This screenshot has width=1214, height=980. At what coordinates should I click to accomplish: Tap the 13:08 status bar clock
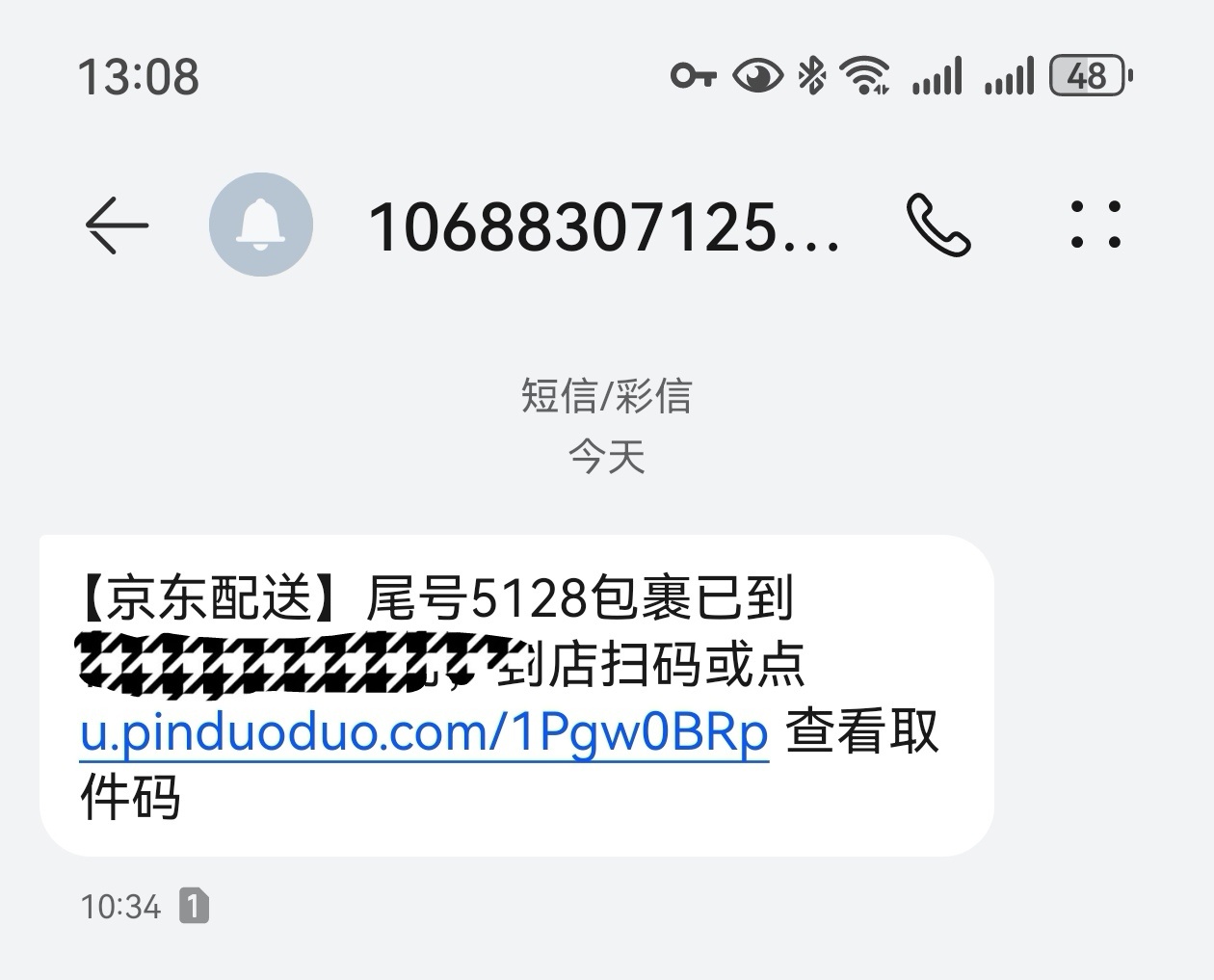pyautogui.click(x=138, y=77)
